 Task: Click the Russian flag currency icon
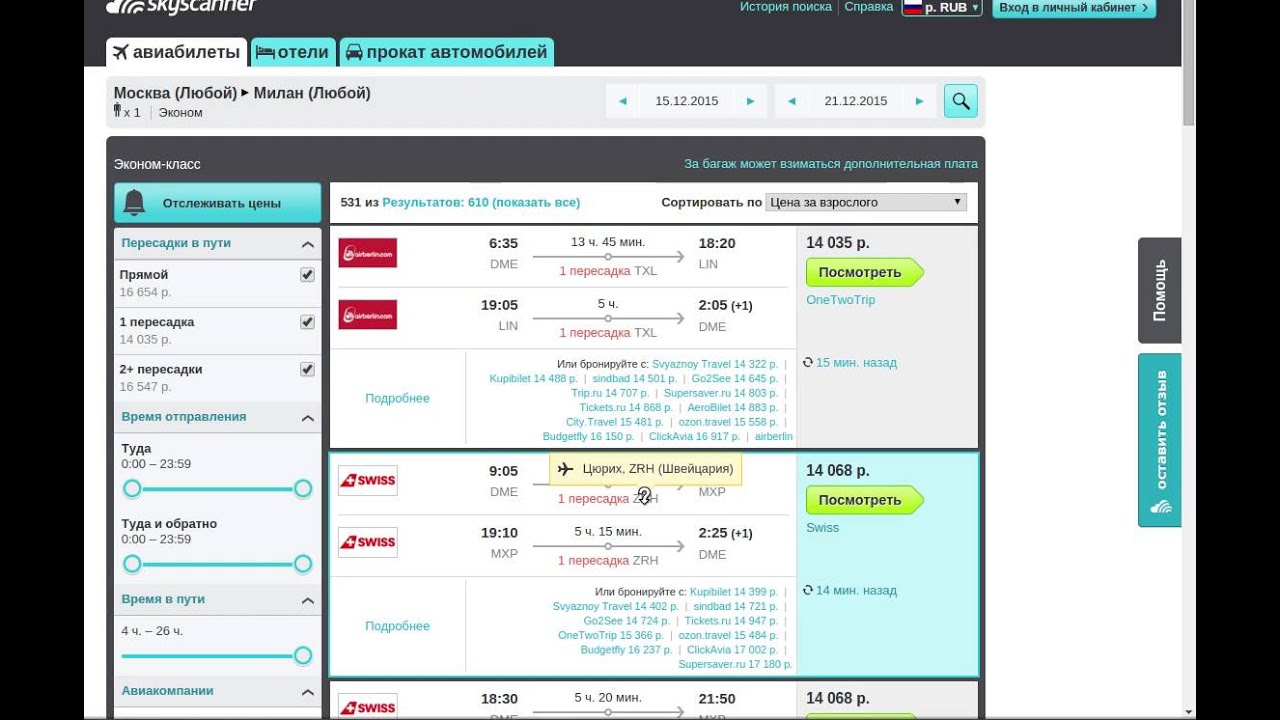pos(912,6)
